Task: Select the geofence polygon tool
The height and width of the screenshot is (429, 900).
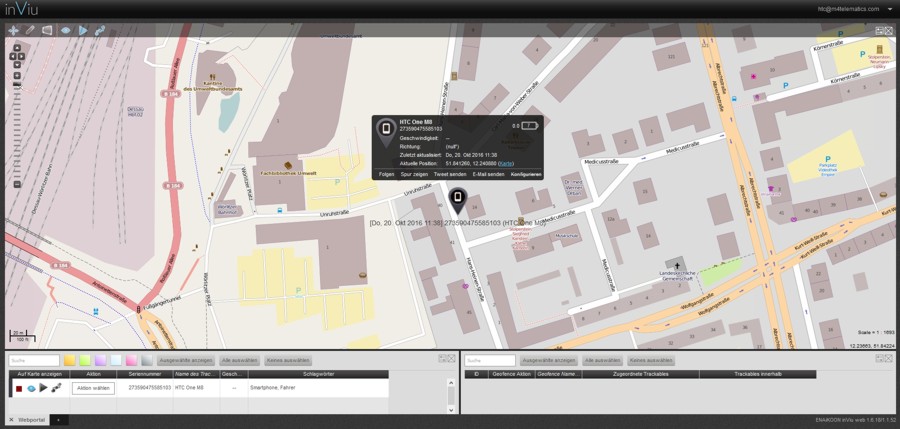Action: (47, 30)
